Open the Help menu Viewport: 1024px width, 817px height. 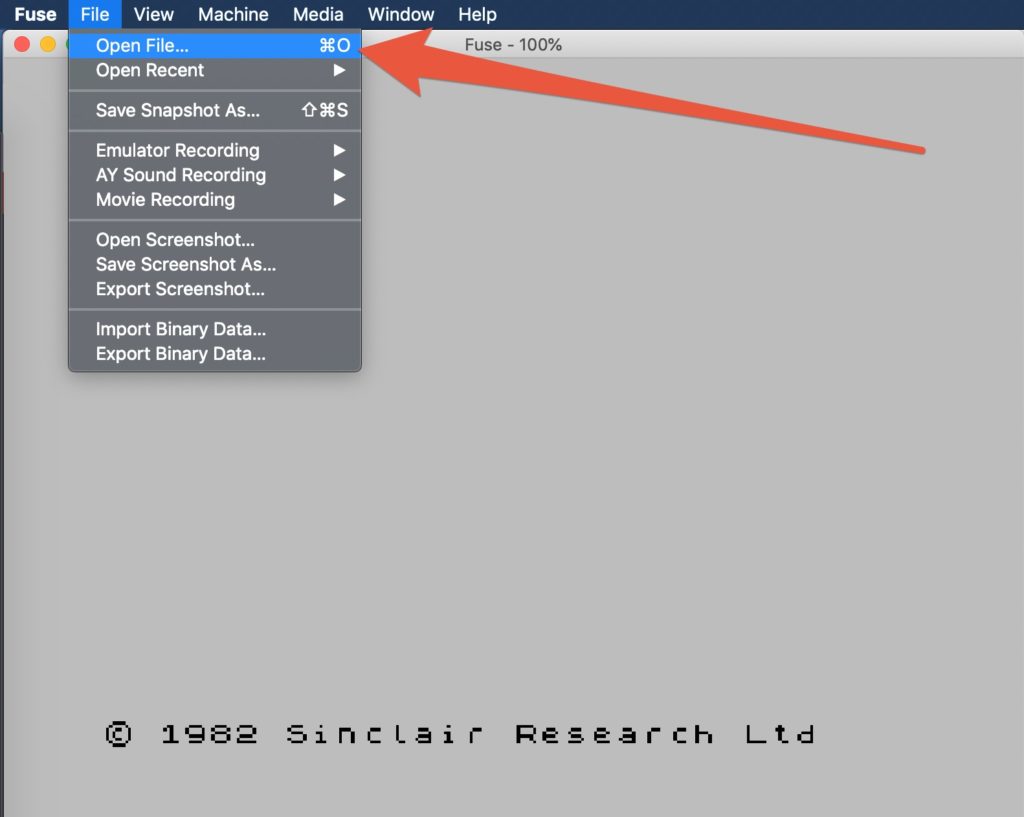coord(477,14)
